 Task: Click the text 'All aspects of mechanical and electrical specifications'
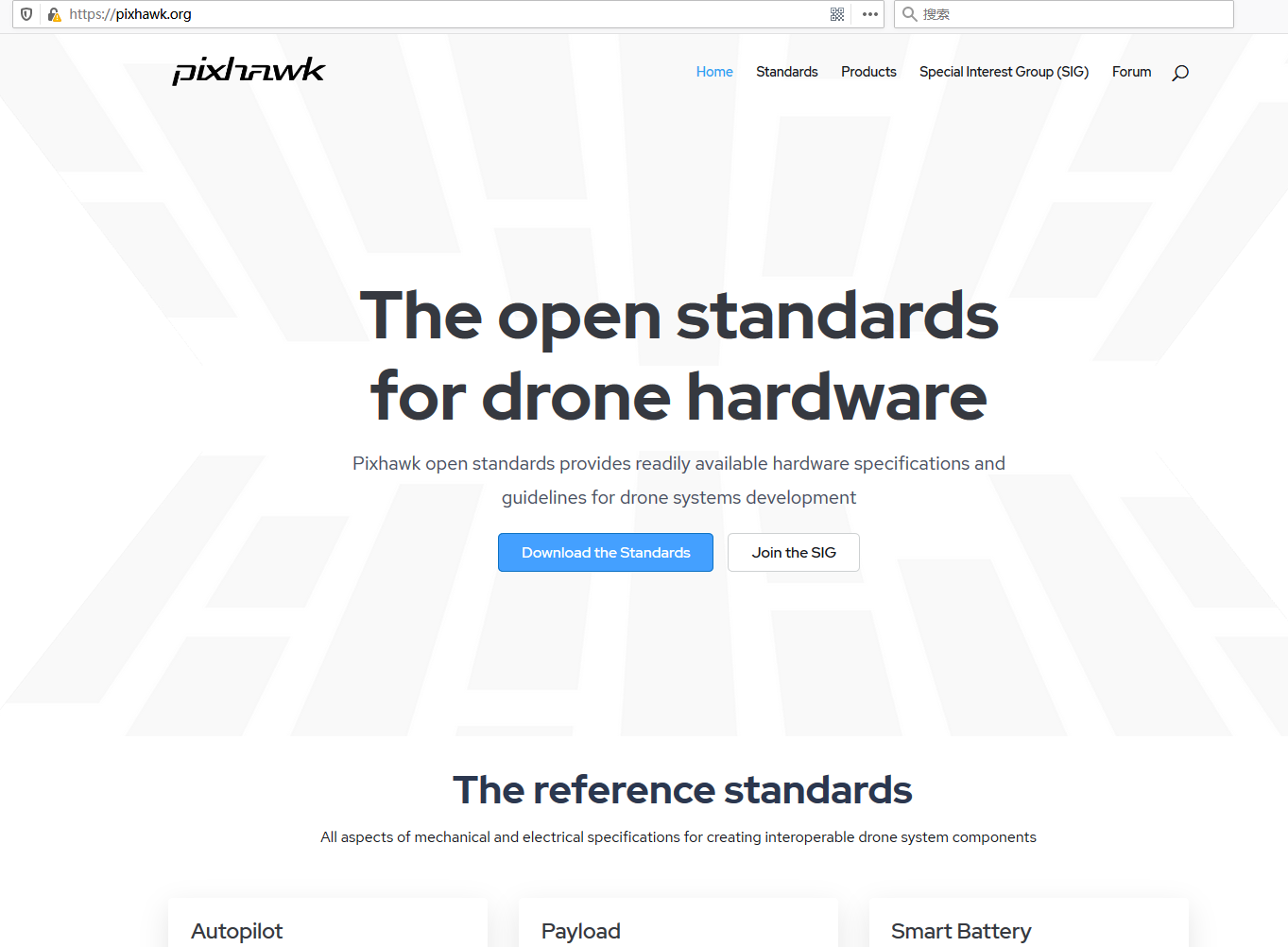pyautogui.click(x=500, y=837)
